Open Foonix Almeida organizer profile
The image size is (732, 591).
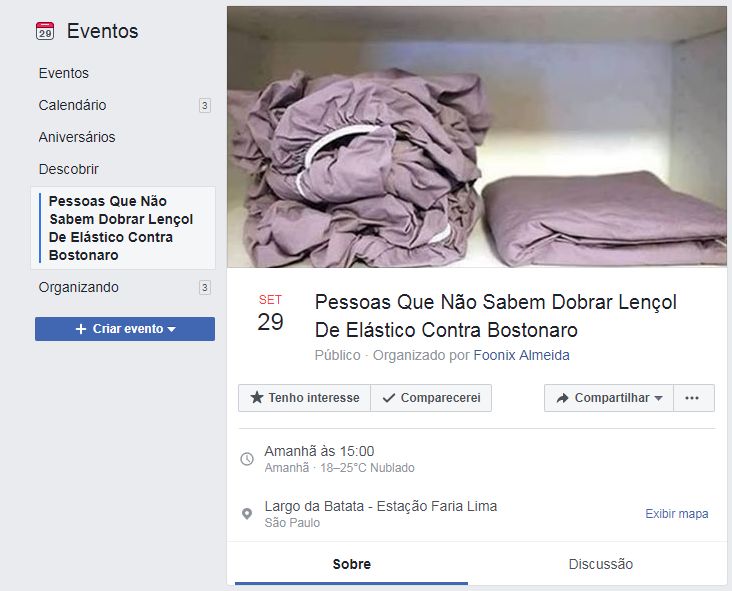[521, 355]
